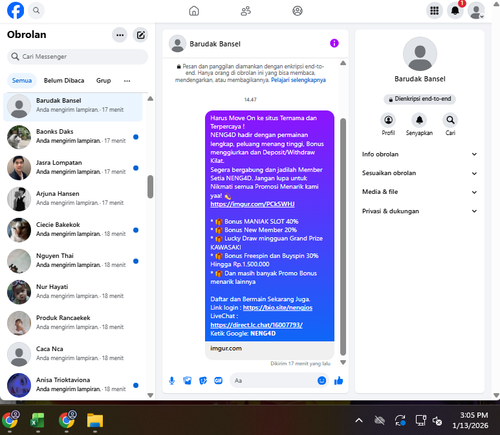Expand Info obrolan section

click(x=419, y=154)
